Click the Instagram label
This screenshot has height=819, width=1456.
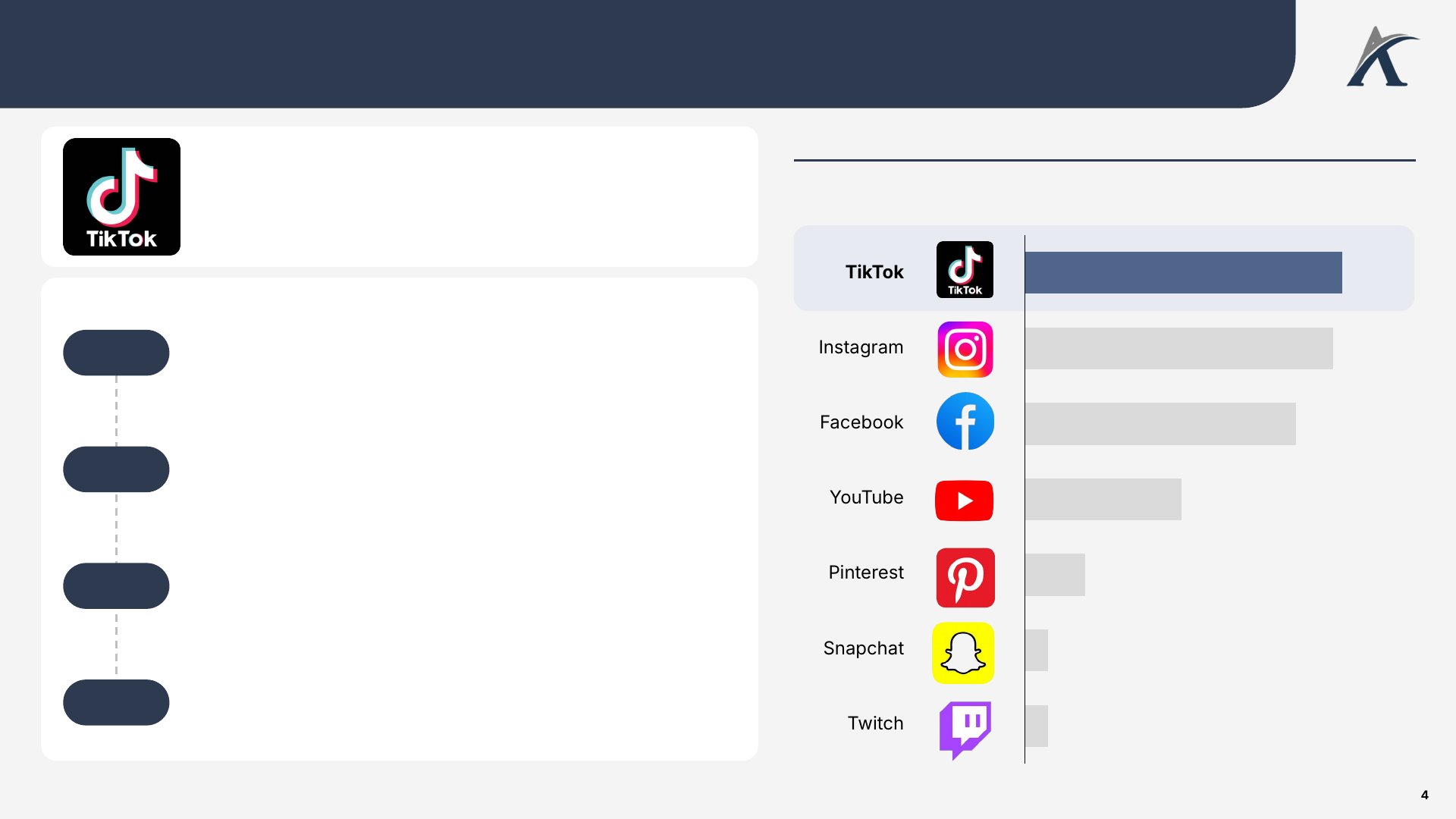tap(861, 347)
